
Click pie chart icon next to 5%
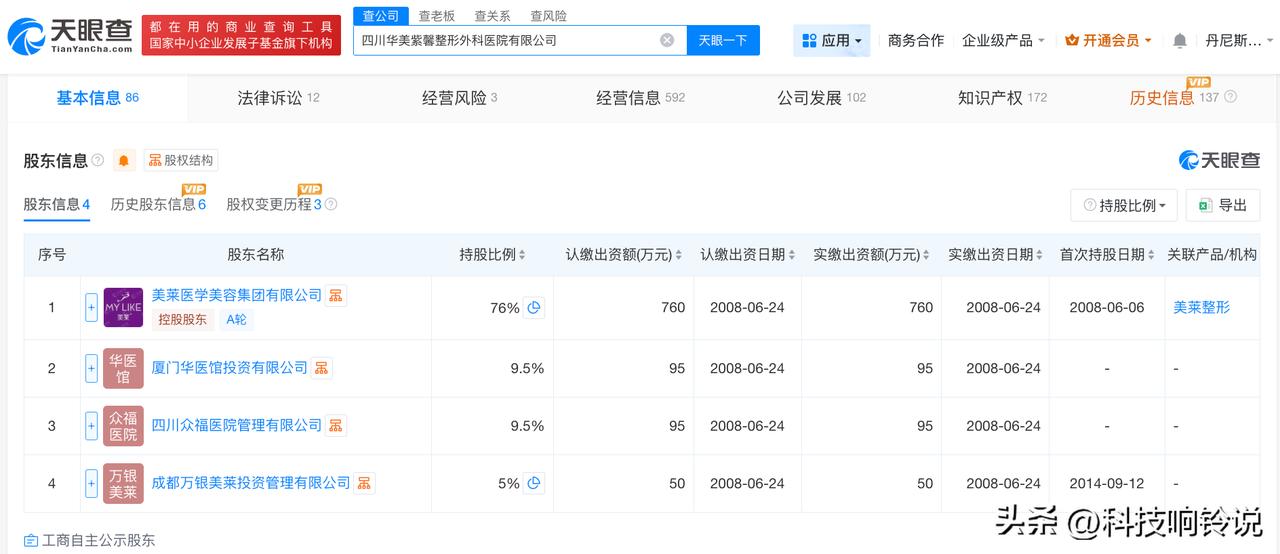click(534, 484)
